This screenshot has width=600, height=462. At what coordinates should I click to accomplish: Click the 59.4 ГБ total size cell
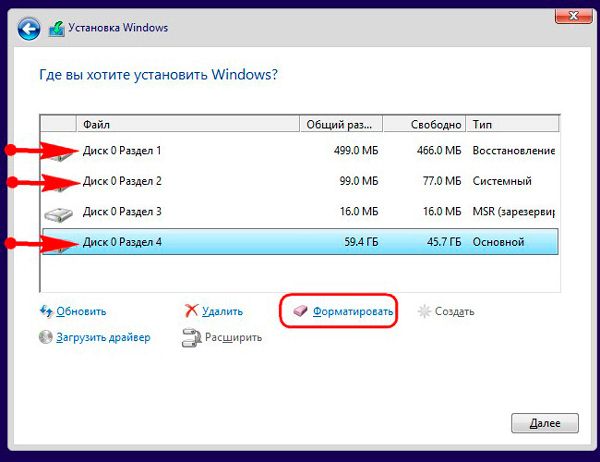click(361, 242)
